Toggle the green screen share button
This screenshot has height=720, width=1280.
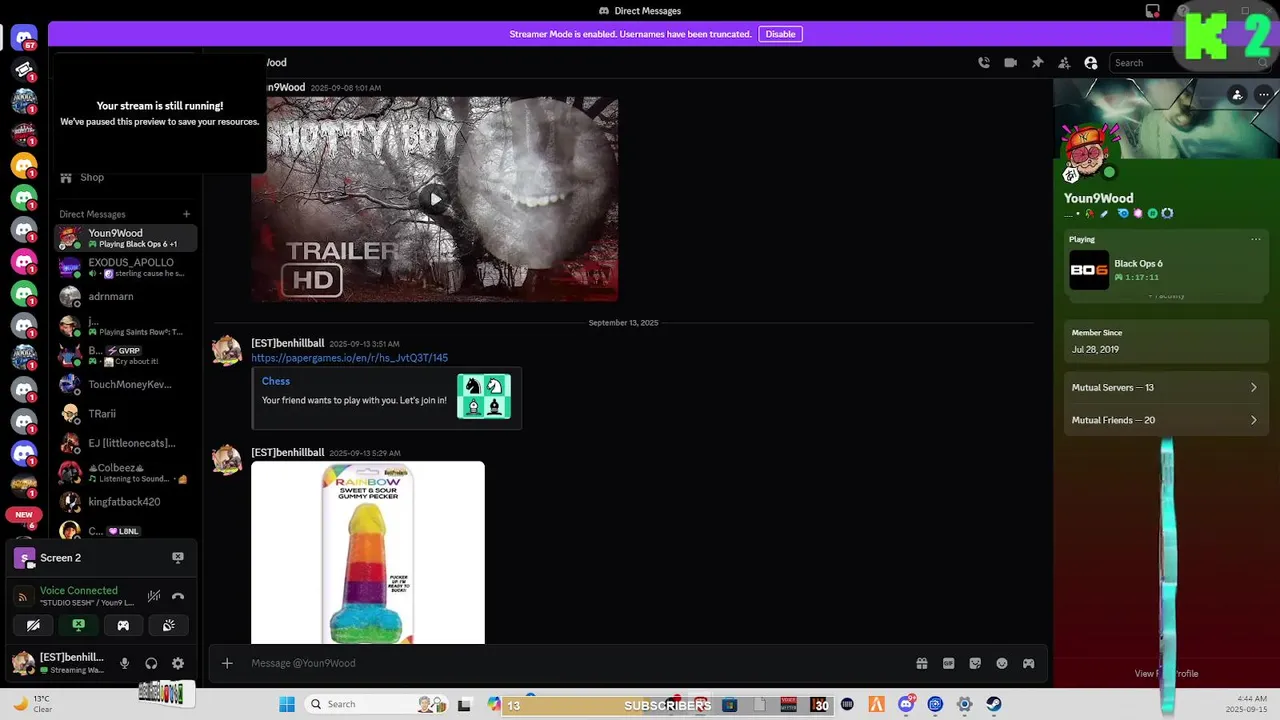tap(78, 625)
